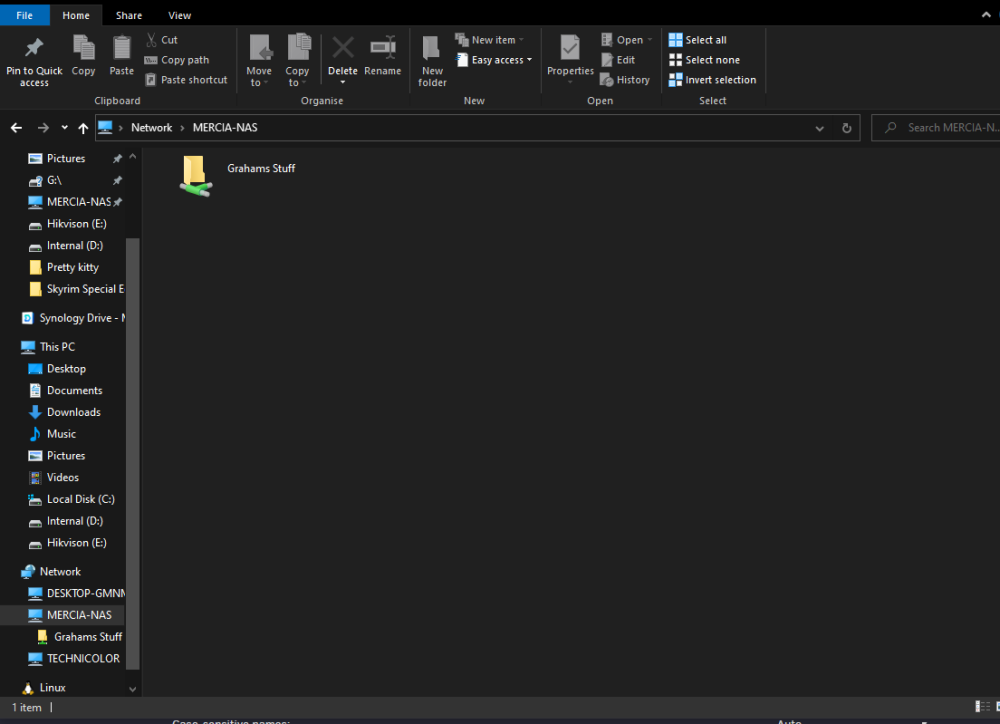Image resolution: width=1000 pixels, height=724 pixels.
Task: Open Linux in navigation pane
Action: pyautogui.click(x=52, y=688)
